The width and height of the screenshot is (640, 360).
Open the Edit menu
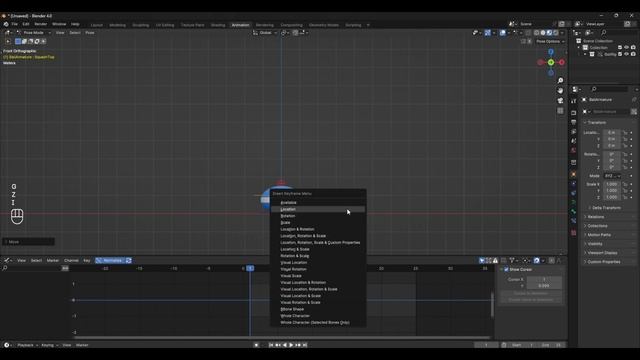(26, 24)
